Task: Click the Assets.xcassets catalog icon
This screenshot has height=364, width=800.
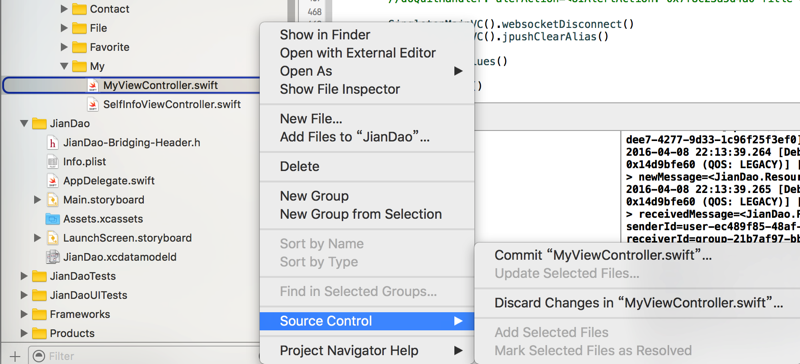Action: coord(53,219)
